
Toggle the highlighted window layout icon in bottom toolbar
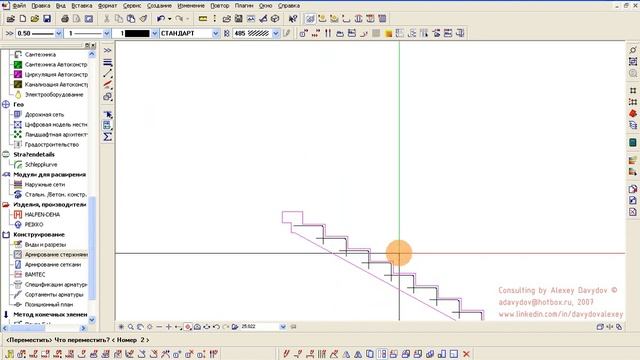[x=382, y=354]
